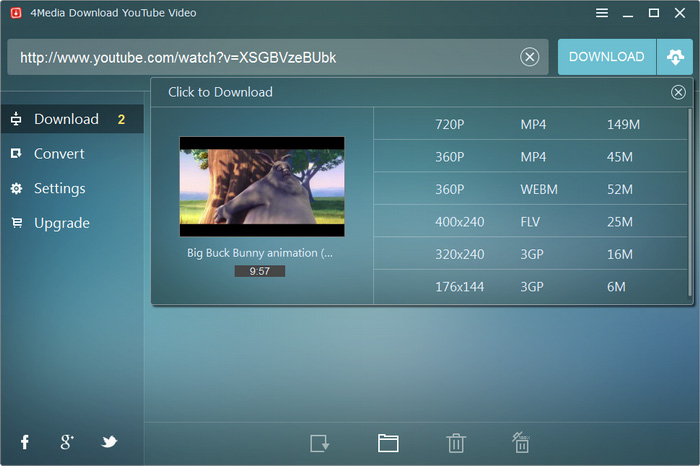Click the Big Buck Bunny animation title
Screen dimensions: 700x466
(260, 253)
